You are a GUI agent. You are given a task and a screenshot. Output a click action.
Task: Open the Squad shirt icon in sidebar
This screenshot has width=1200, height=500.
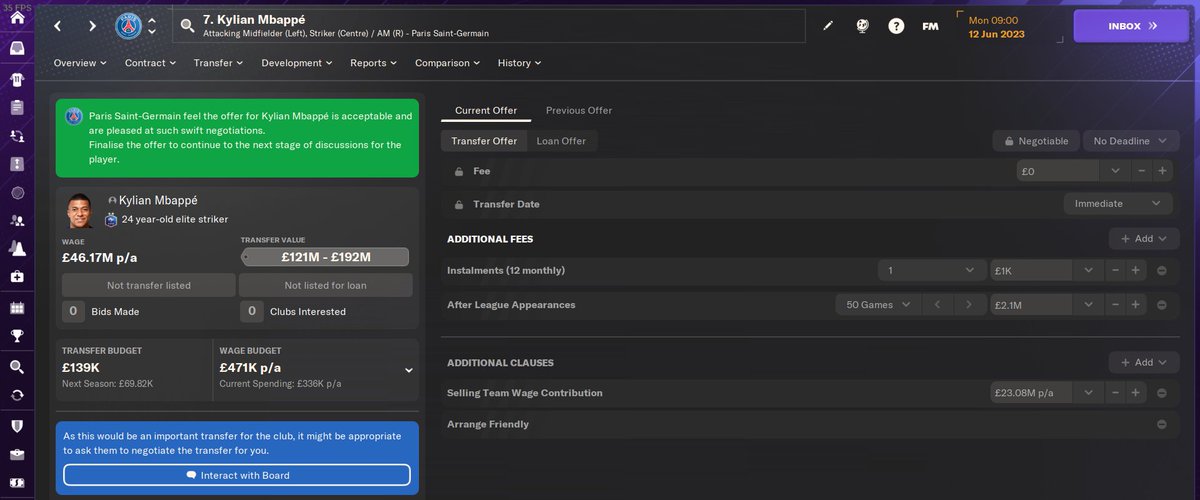click(17, 78)
